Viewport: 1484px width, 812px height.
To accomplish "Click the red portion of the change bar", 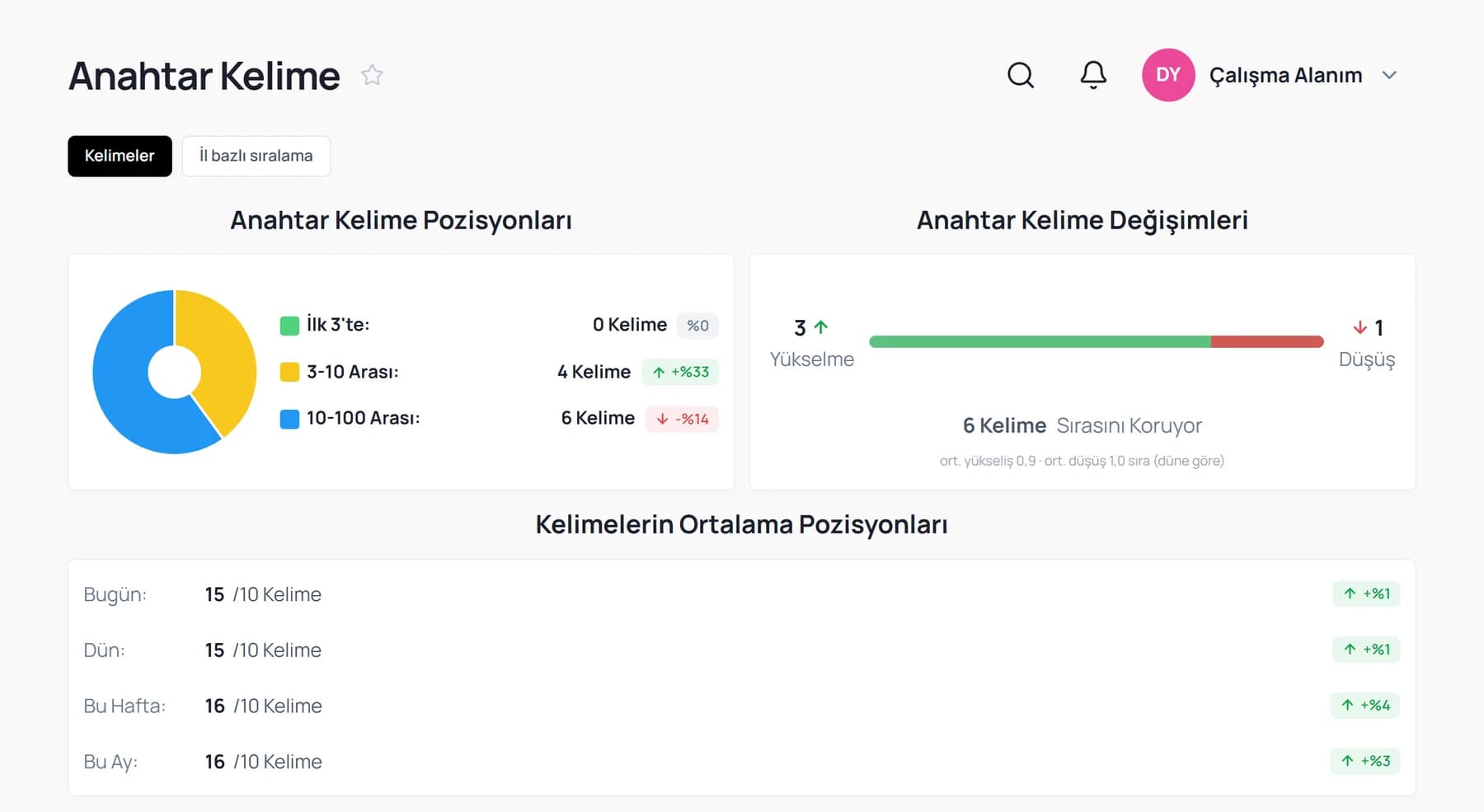I will [1267, 341].
